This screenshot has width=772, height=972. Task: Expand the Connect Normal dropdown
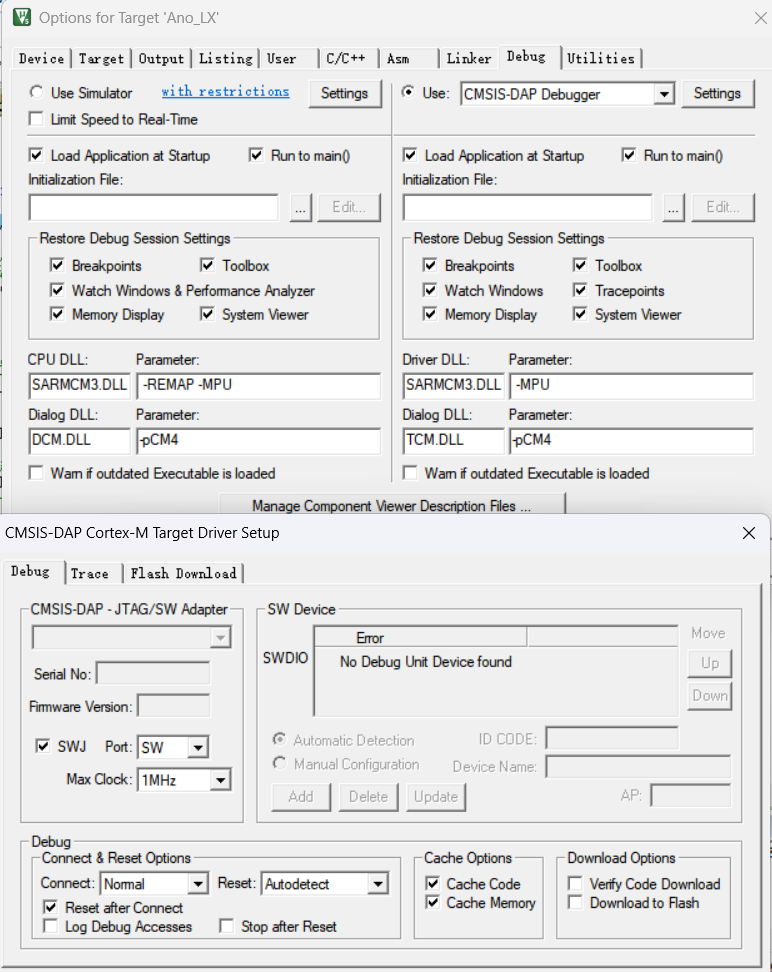(x=198, y=884)
